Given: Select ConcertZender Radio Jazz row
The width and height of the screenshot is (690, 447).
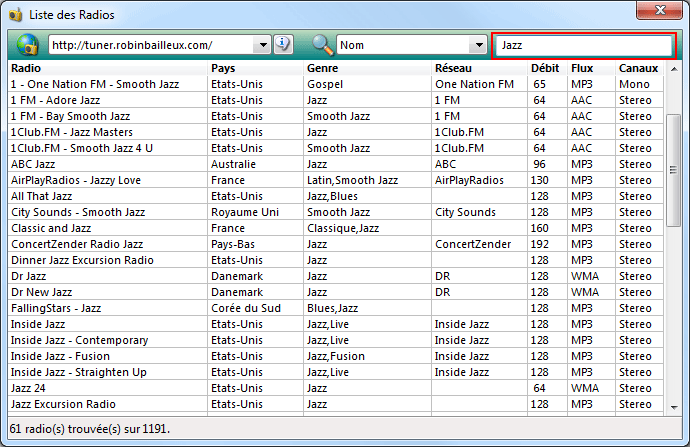Looking at the screenshot, I should click(x=335, y=244).
